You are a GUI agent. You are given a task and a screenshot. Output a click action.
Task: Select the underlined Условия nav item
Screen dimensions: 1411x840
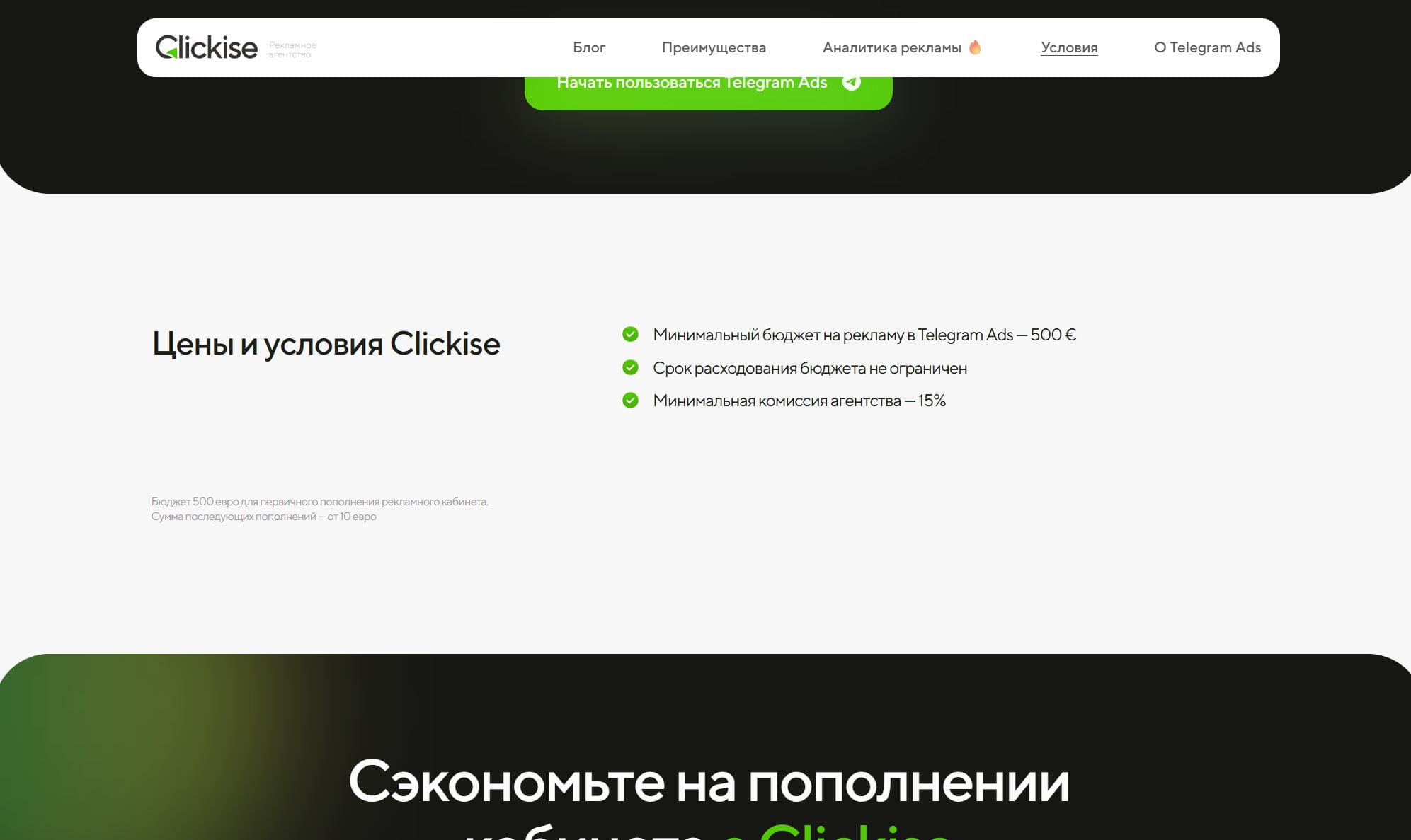coord(1068,47)
